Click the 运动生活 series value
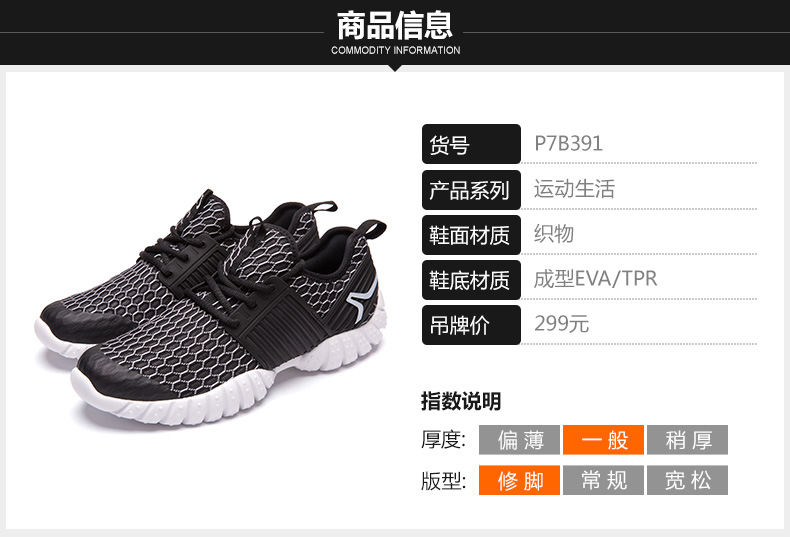 (574, 189)
